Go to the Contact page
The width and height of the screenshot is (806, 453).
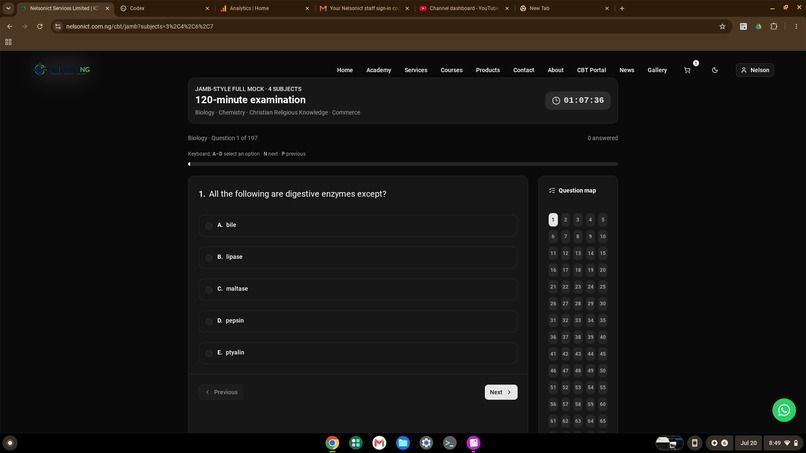pos(523,70)
